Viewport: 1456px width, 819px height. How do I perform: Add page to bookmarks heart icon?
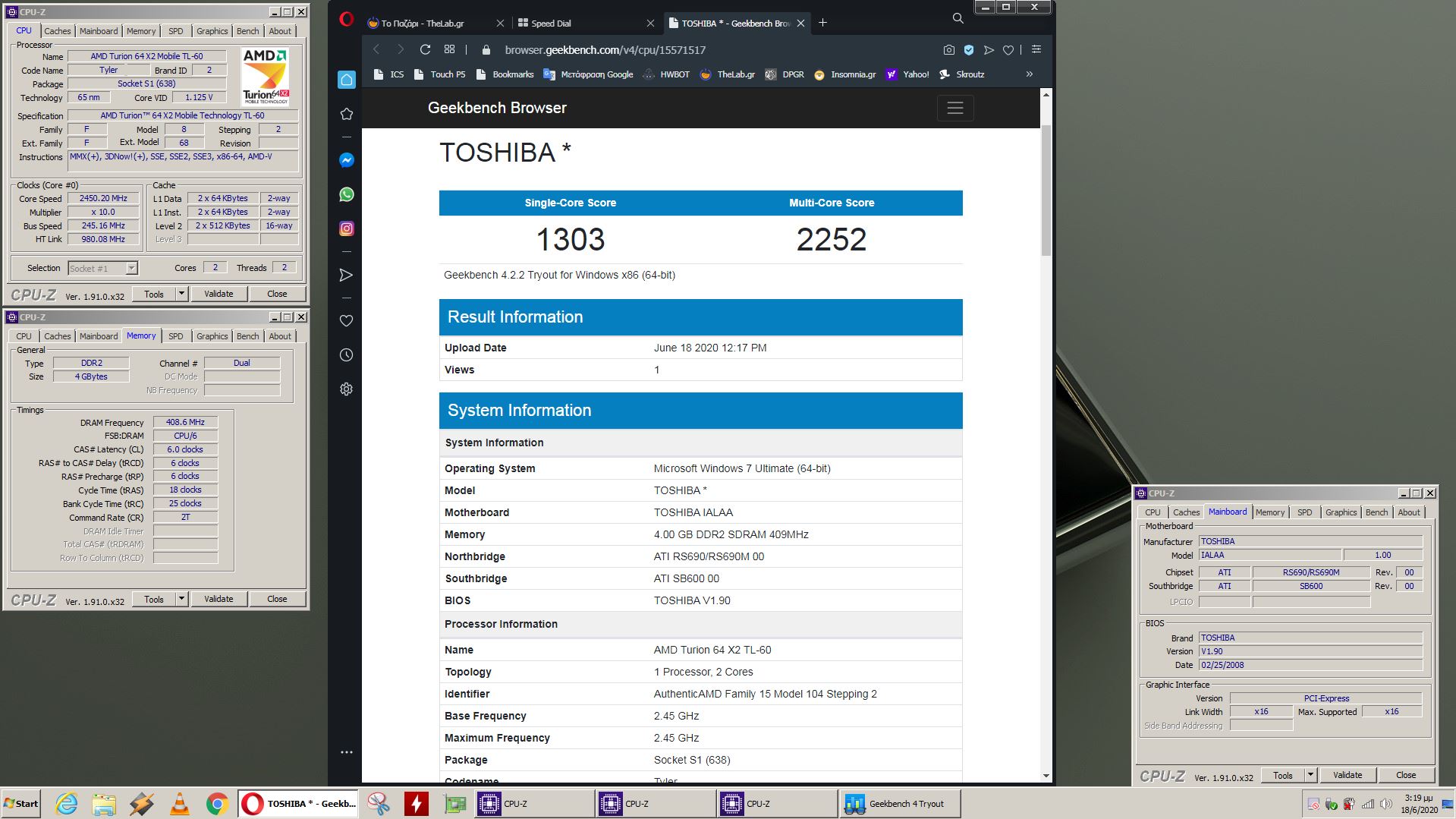[x=1008, y=50]
